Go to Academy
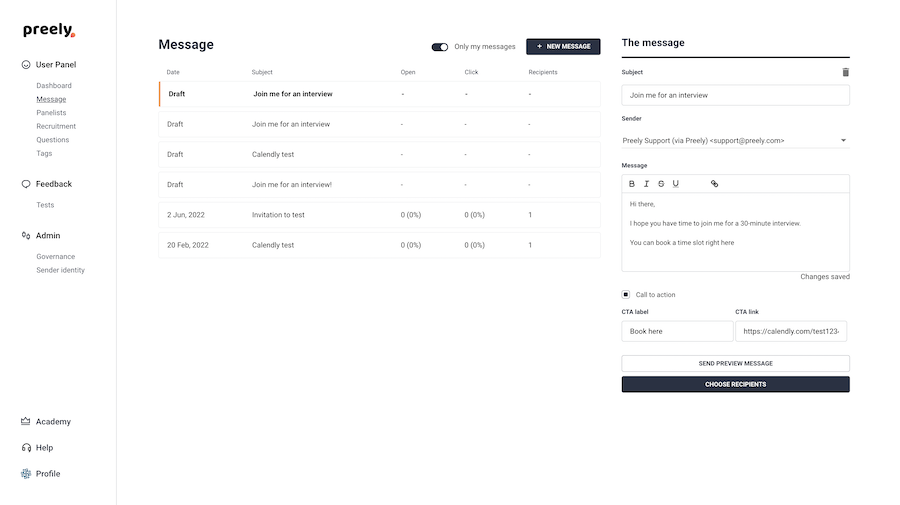900x505 pixels. click(x=53, y=422)
